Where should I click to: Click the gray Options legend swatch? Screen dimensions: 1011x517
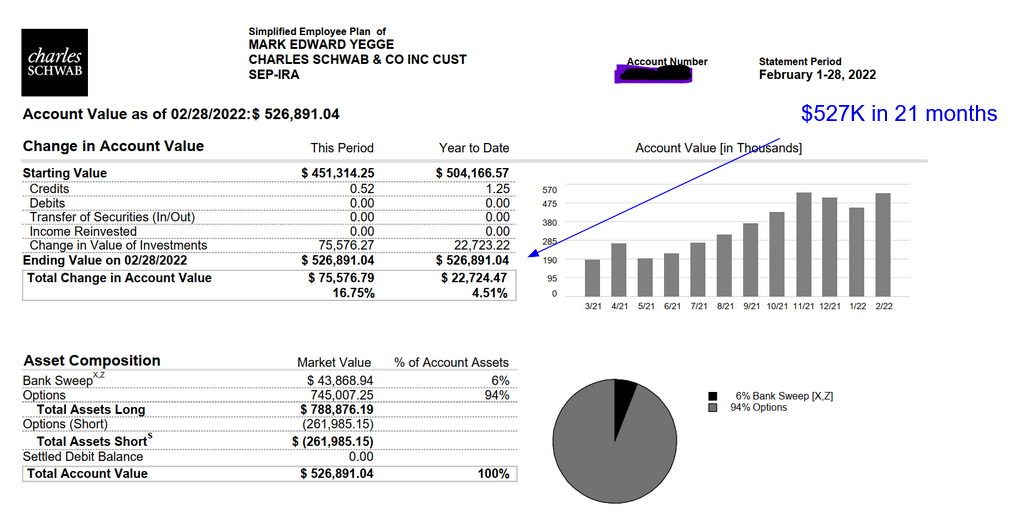click(x=712, y=408)
